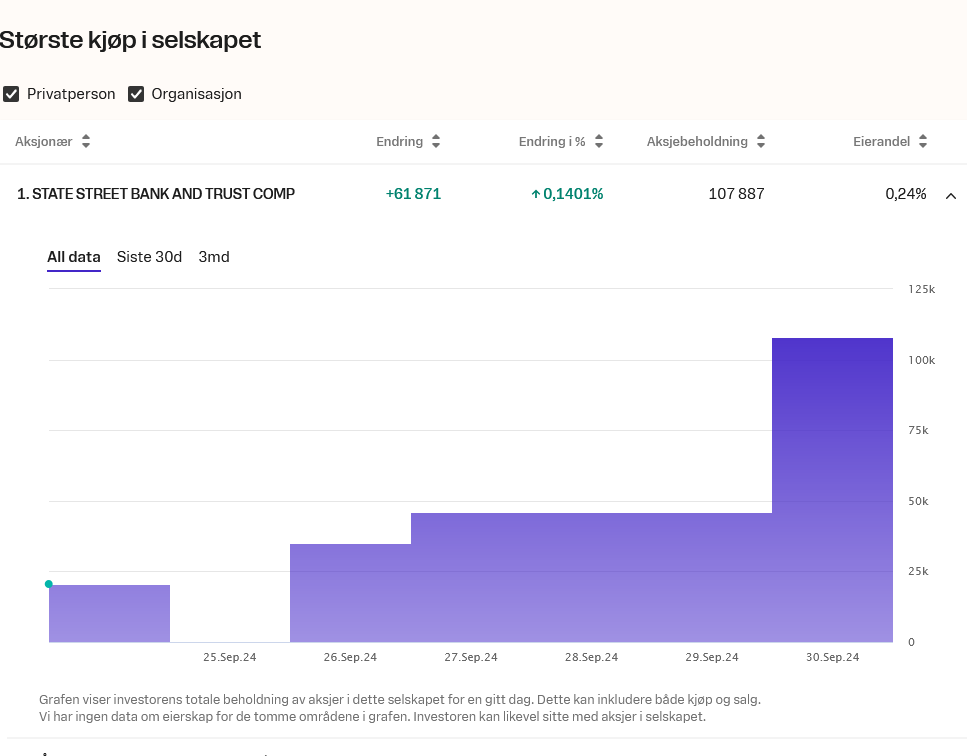Sort by Aksjebeholdning column arrows
967x756 pixels.
[761, 141]
